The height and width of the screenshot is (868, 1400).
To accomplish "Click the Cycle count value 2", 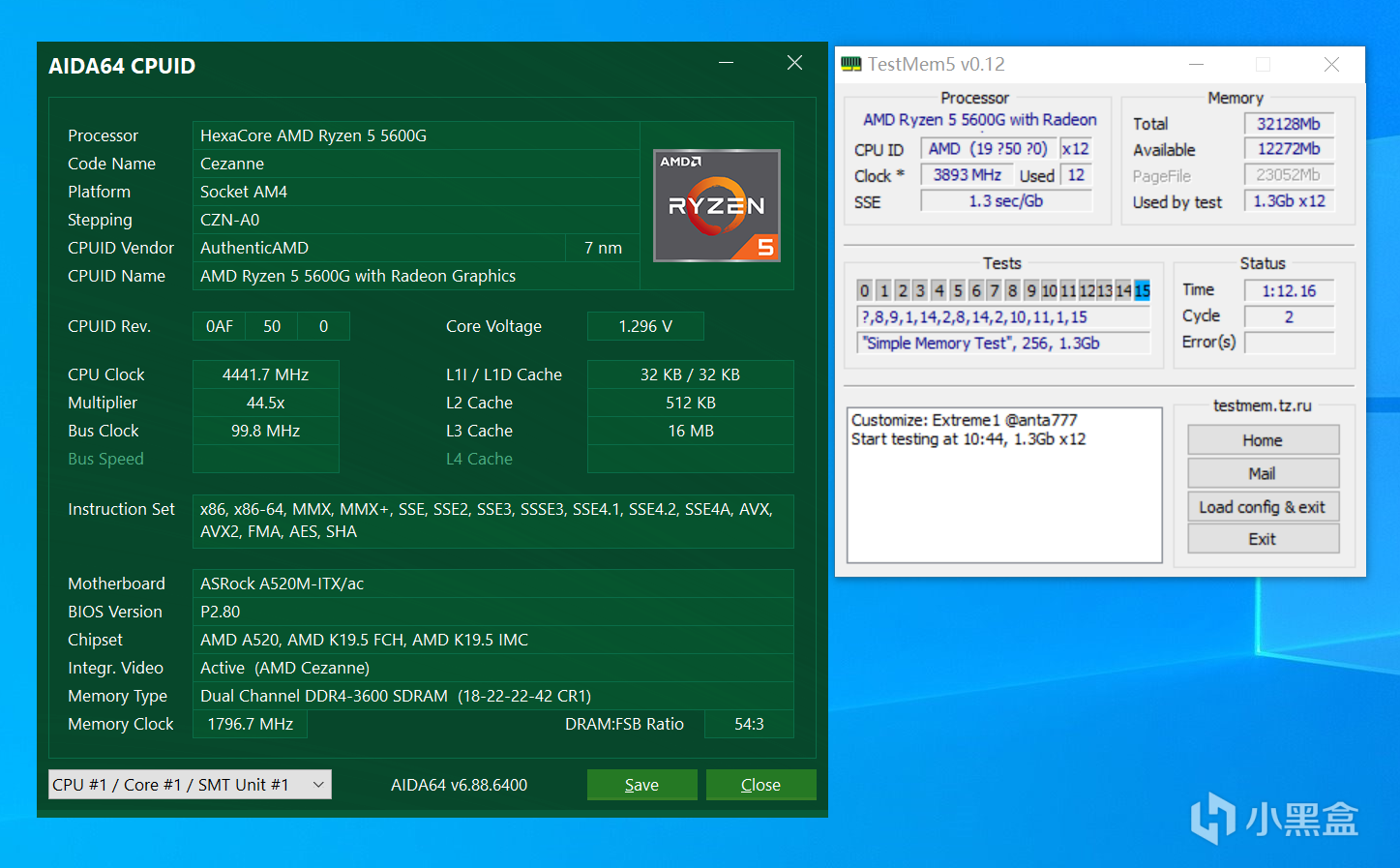I will (x=1289, y=316).
